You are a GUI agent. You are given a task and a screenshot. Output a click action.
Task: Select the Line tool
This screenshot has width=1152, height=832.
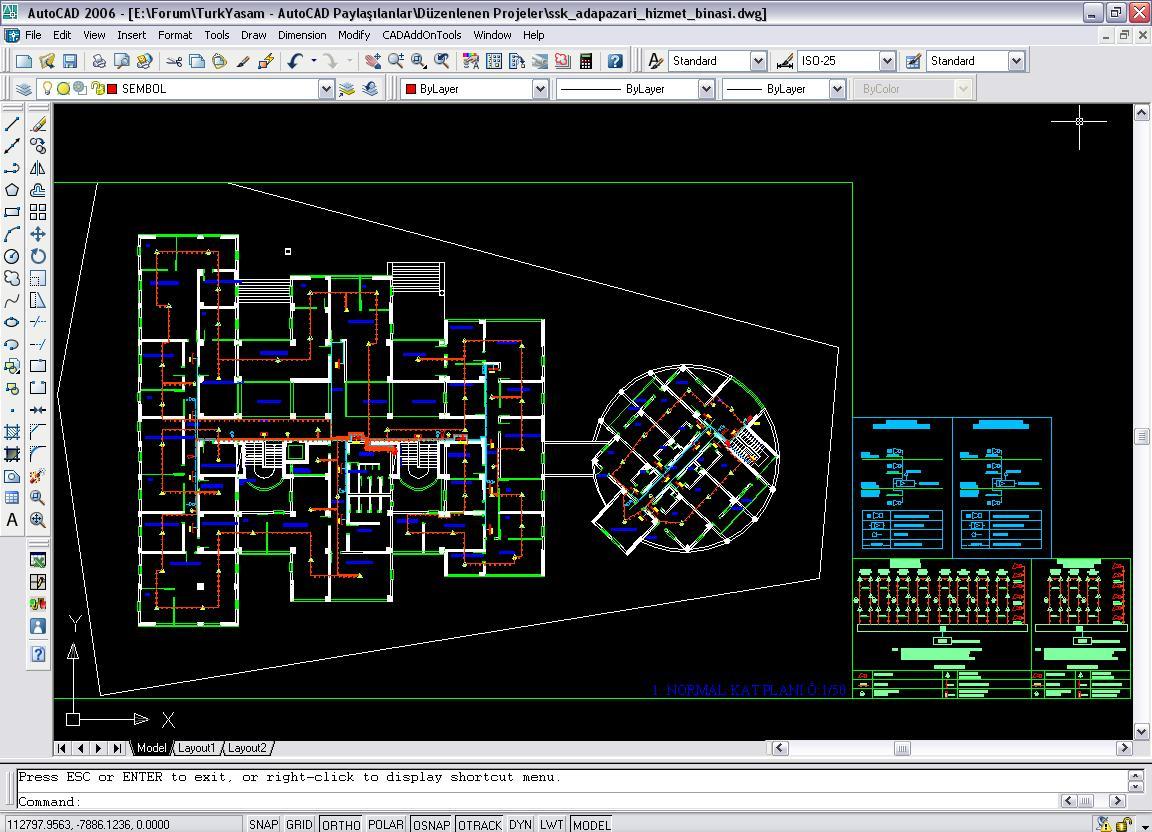pos(12,124)
